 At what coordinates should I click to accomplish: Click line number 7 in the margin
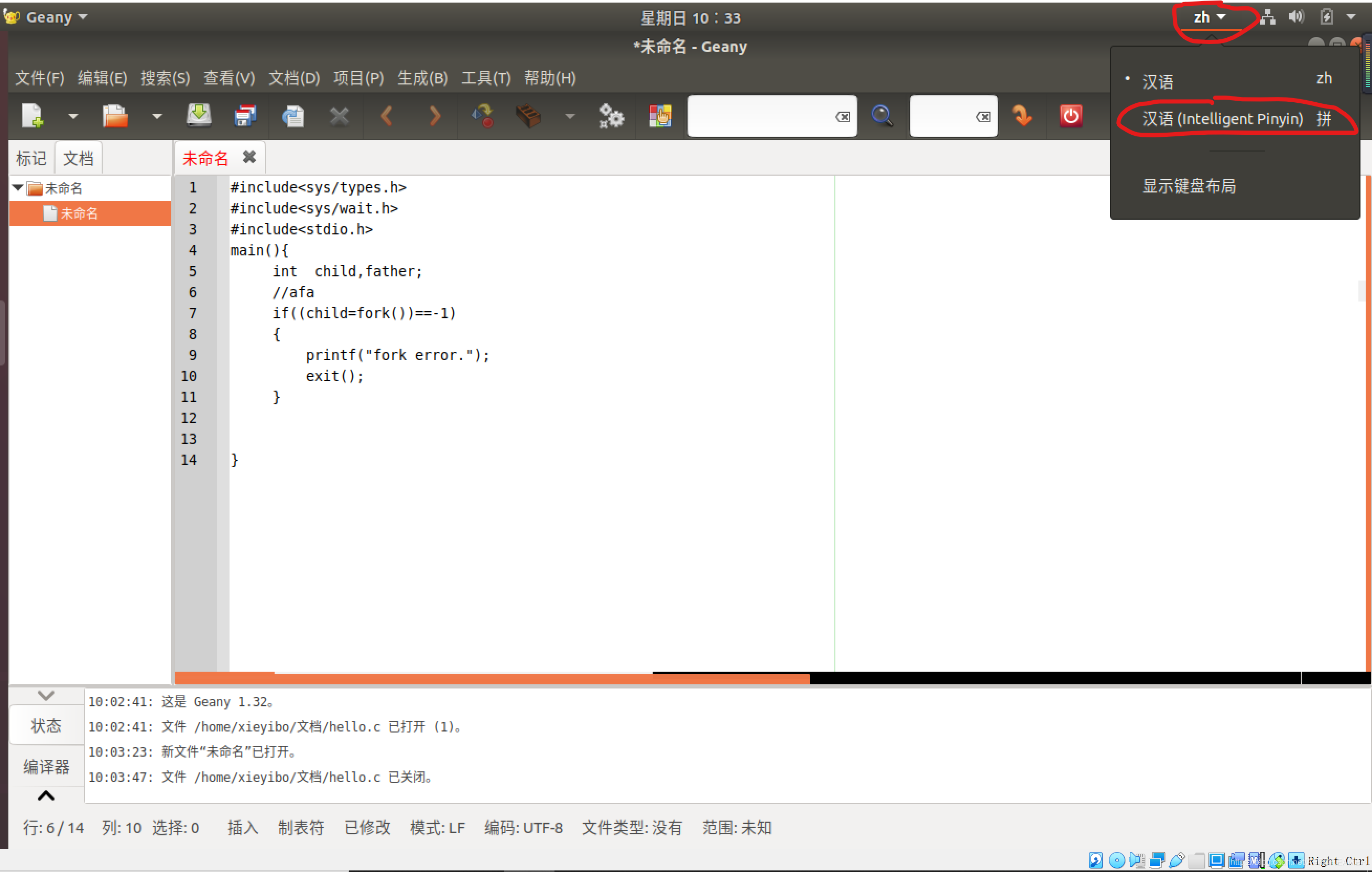[192, 314]
